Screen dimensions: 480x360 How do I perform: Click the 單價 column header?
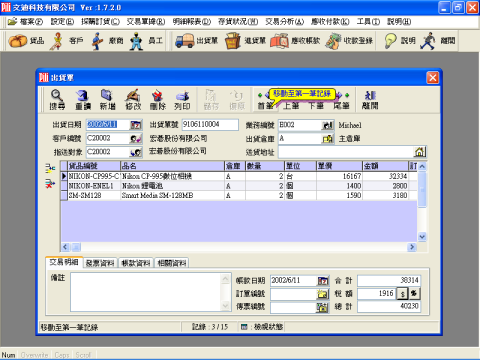point(339,166)
